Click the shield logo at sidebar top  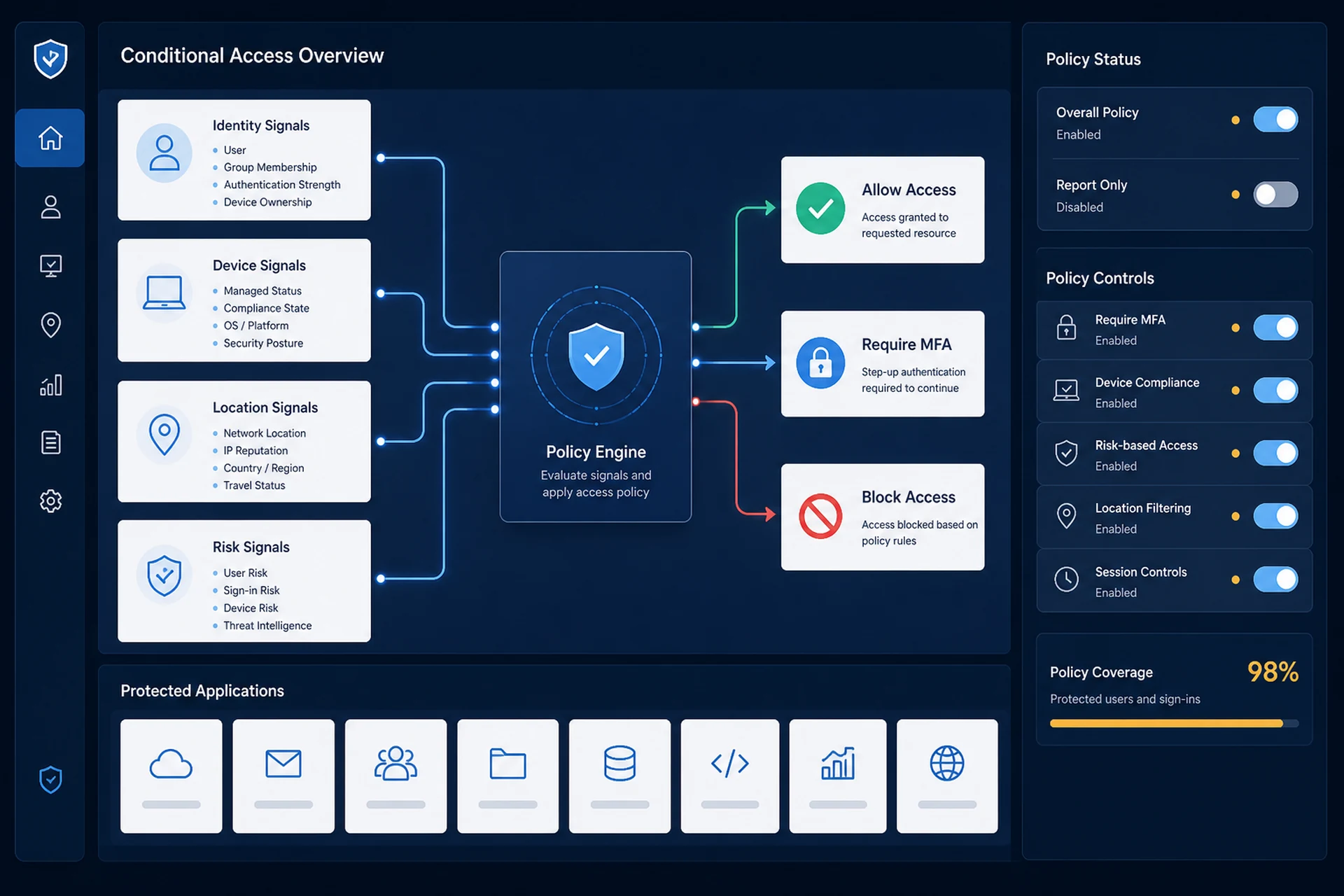[x=50, y=59]
